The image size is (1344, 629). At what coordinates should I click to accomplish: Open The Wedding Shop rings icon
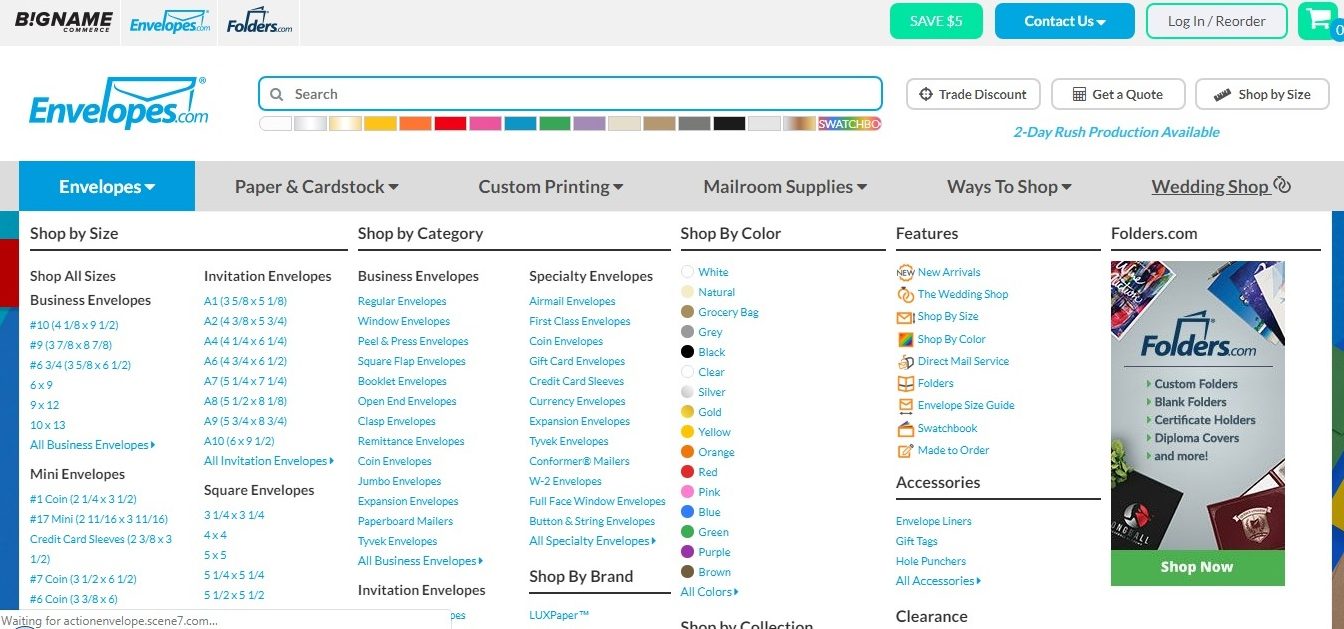point(904,294)
